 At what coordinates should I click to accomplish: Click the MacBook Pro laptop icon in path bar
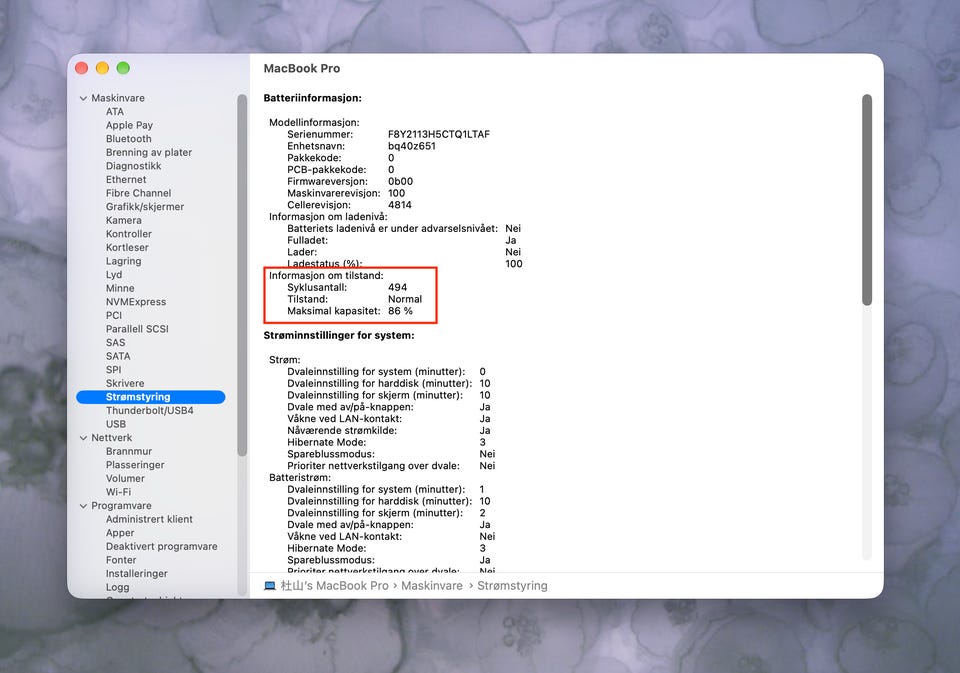point(270,586)
